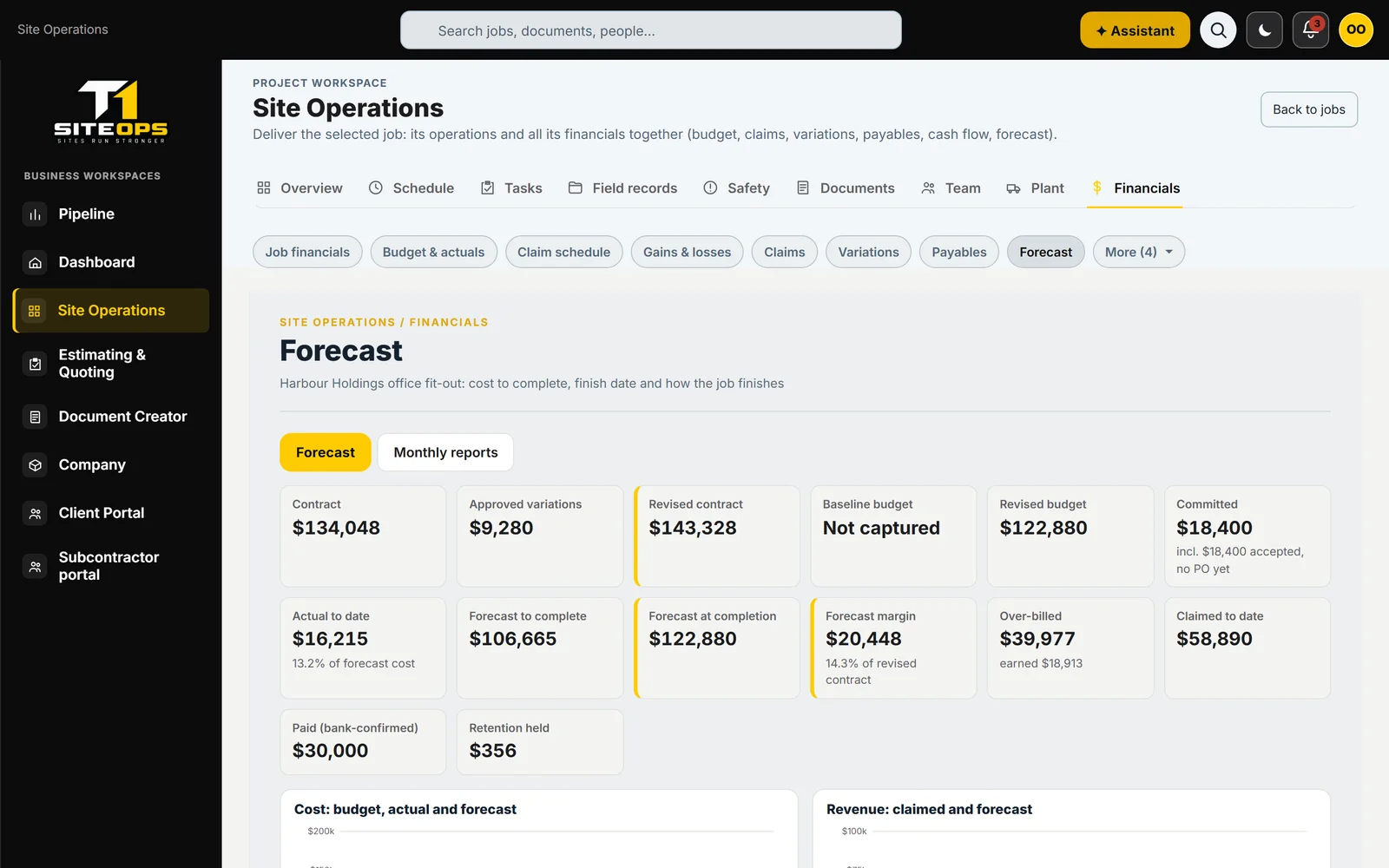Click the Committed $18,400 card
Screen dimensions: 1389x868
click(1247, 536)
